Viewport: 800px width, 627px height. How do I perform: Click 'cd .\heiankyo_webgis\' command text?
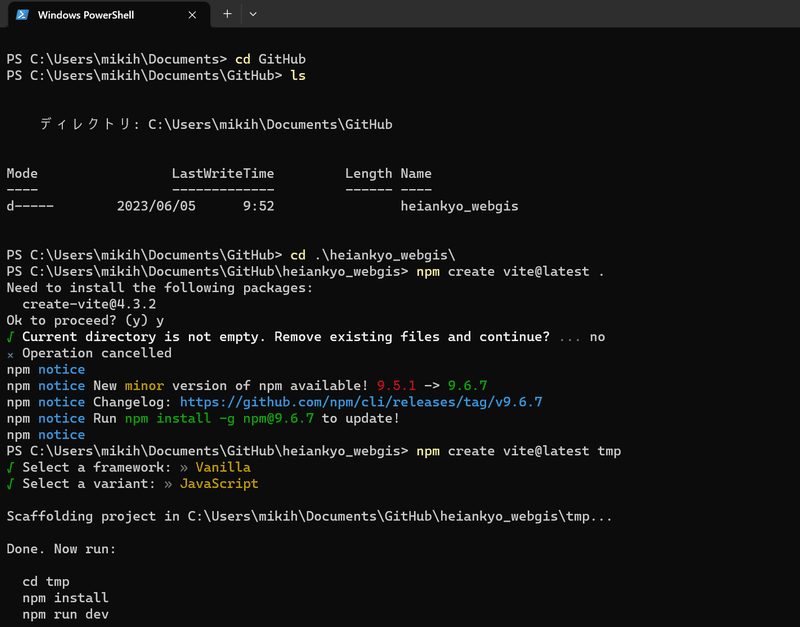[x=373, y=255]
